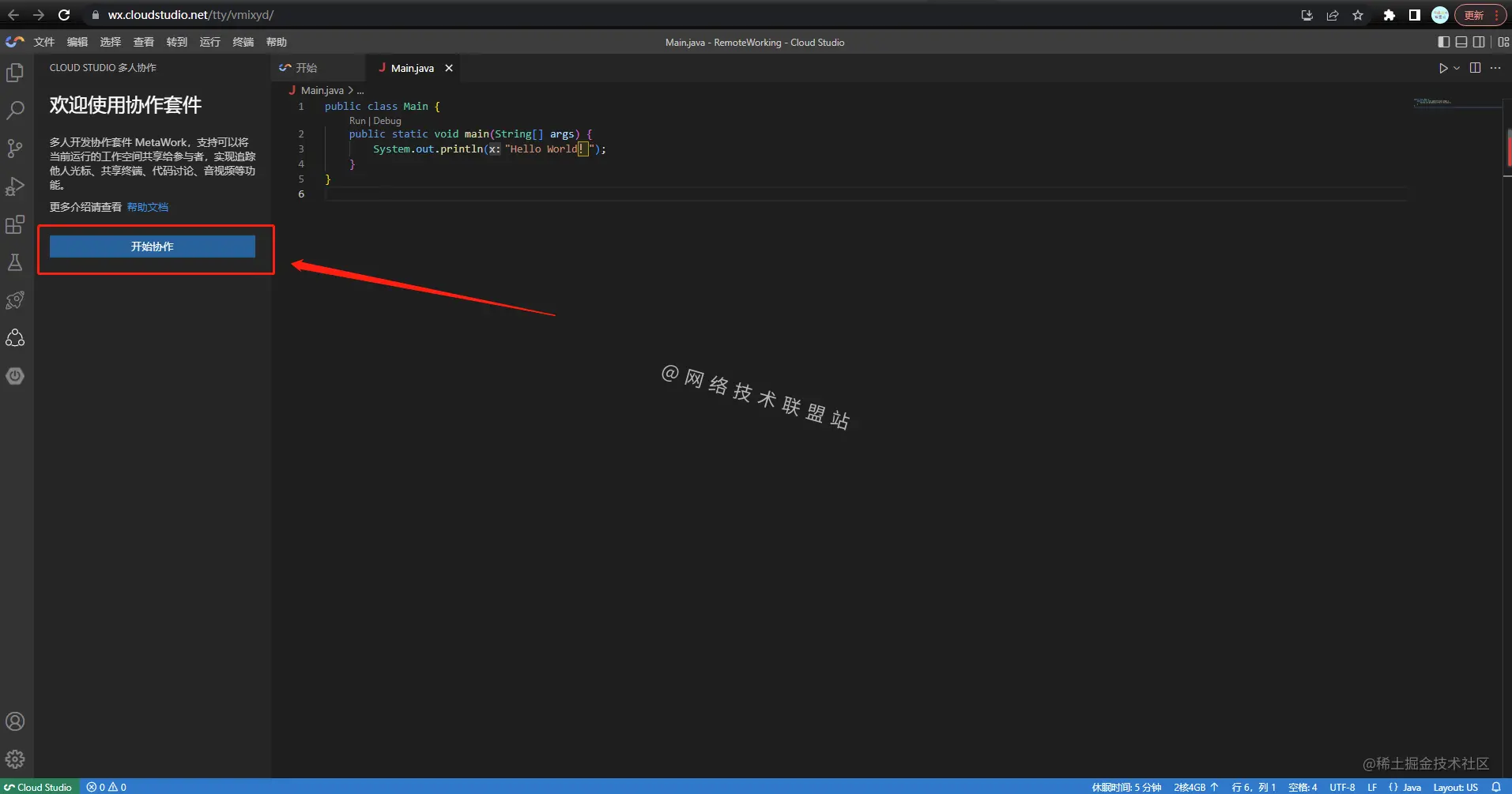Click the browser extensions puzzle icon
Viewport: 1512px width, 794px height.
click(1389, 15)
